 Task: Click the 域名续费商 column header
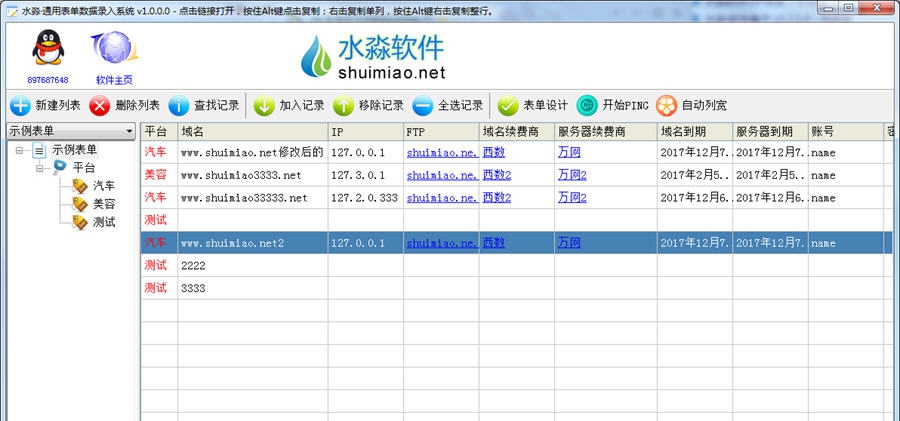(x=517, y=132)
